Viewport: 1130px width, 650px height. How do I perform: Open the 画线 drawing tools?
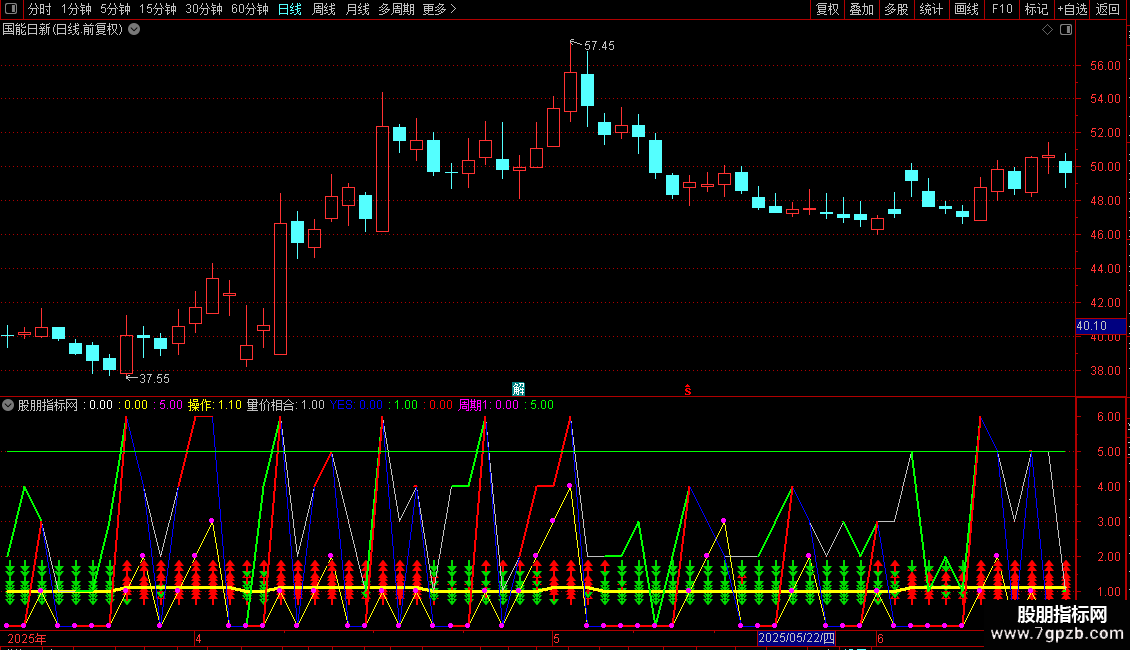click(966, 9)
